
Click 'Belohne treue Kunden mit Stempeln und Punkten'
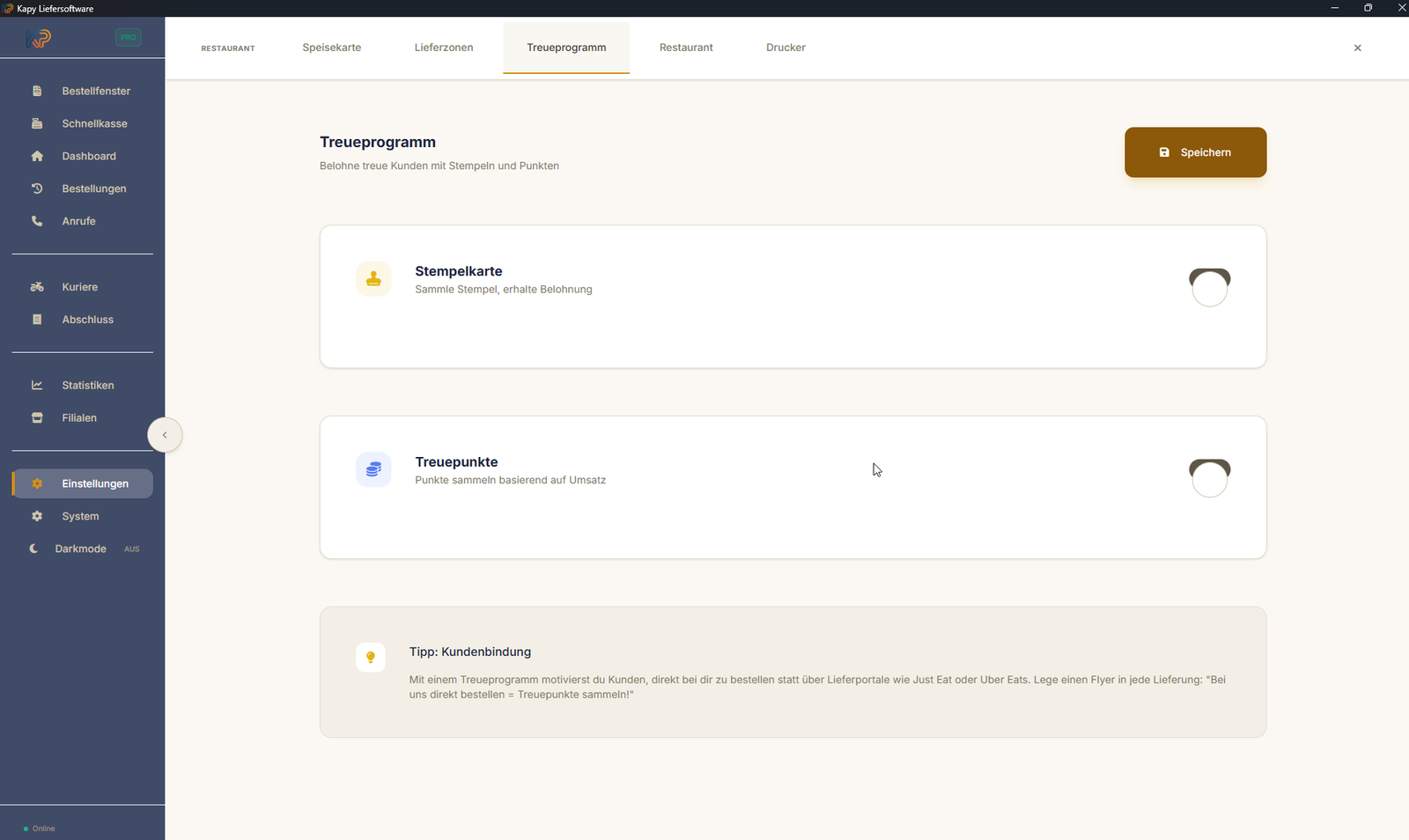coord(439,166)
